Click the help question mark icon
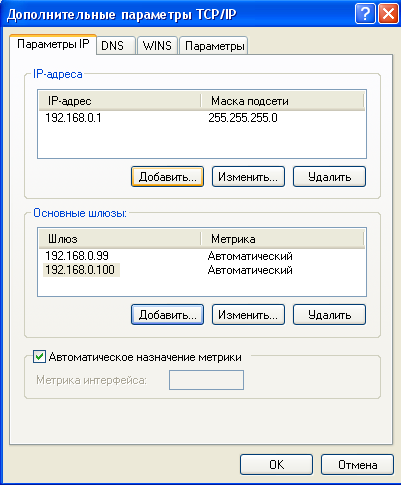The height and width of the screenshot is (485, 401). click(365, 14)
